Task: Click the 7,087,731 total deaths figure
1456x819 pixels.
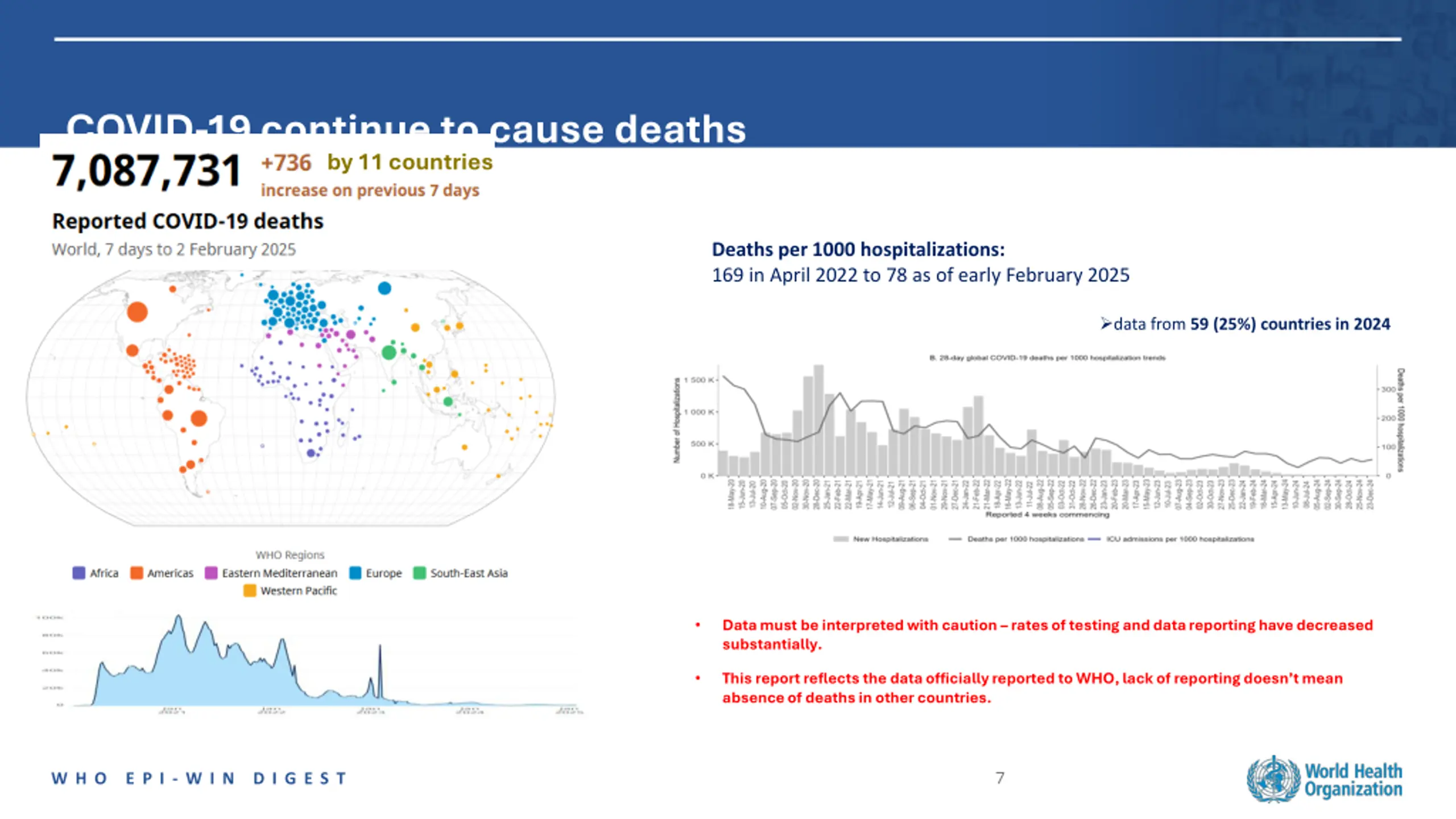Action: click(x=147, y=171)
